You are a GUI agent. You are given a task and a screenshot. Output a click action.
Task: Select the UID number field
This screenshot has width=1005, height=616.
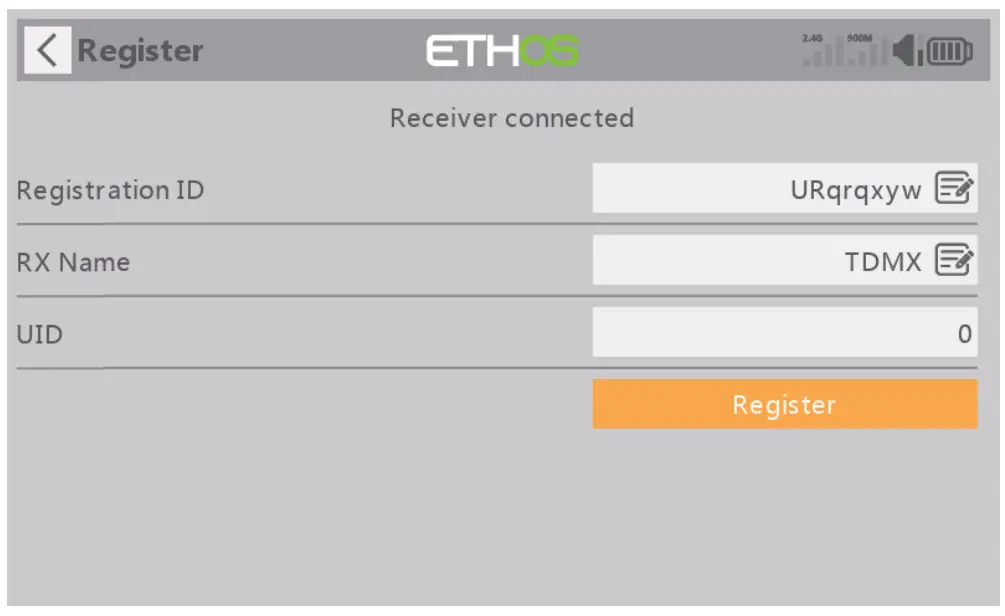pyautogui.click(x=784, y=333)
